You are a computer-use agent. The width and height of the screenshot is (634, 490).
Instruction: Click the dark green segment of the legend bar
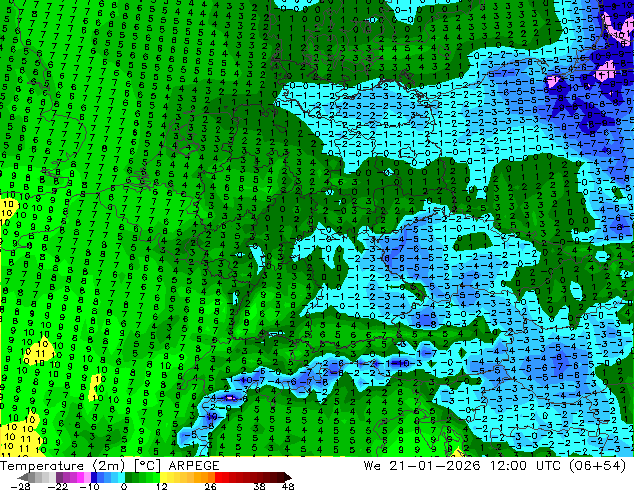129,477
